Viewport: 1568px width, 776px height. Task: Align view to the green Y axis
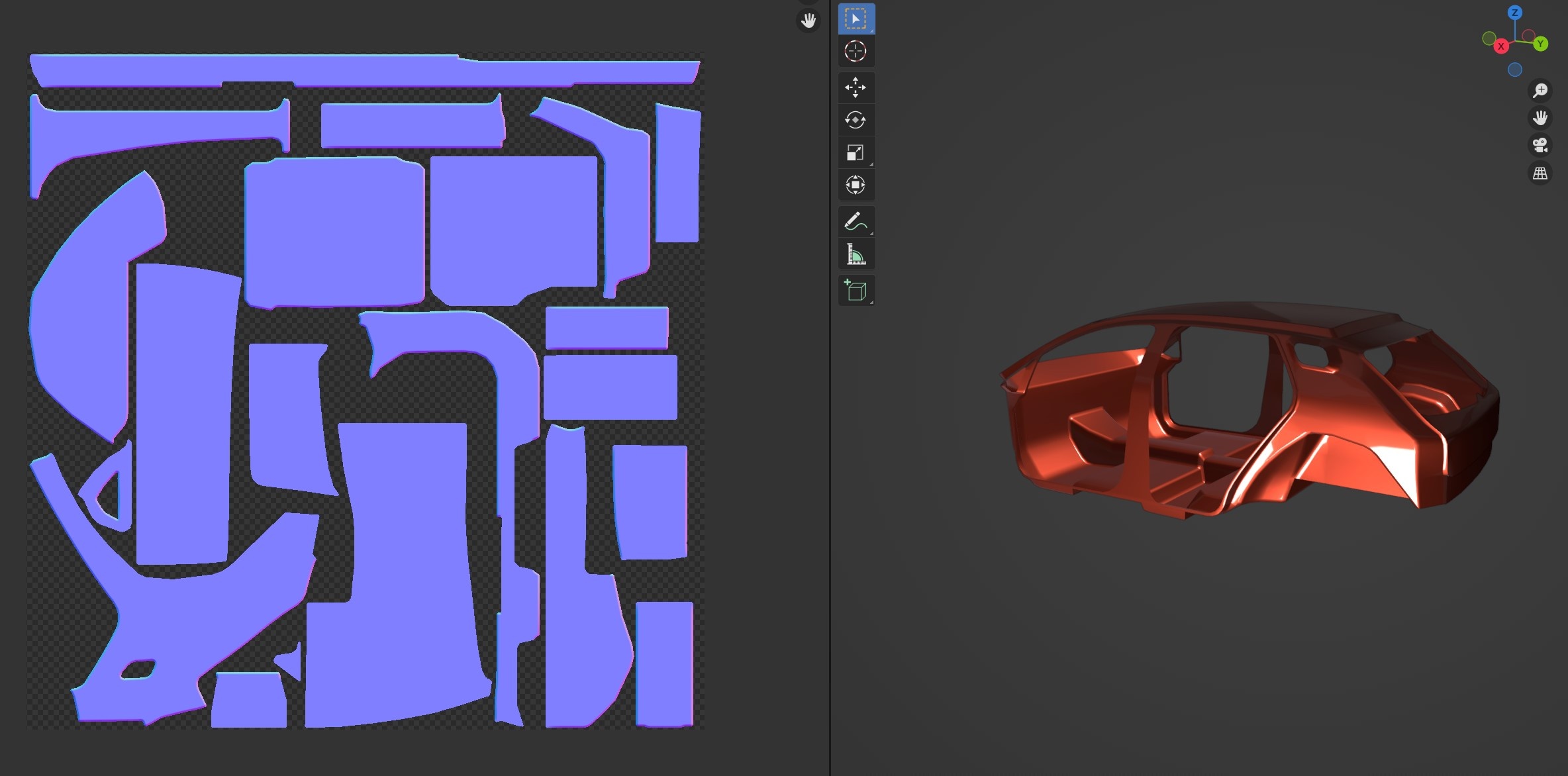(x=1541, y=44)
